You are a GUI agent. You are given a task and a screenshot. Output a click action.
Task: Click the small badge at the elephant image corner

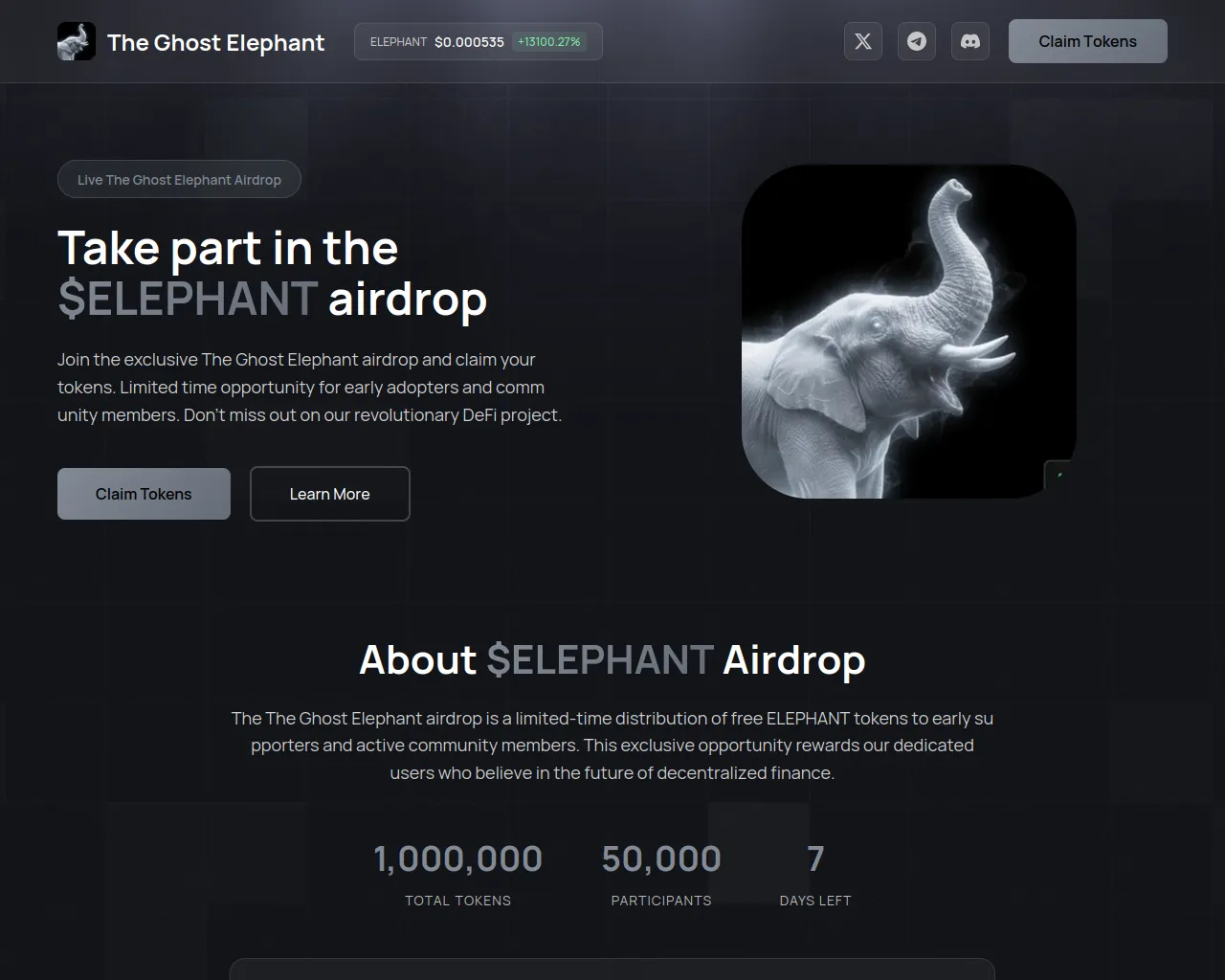(x=1058, y=476)
